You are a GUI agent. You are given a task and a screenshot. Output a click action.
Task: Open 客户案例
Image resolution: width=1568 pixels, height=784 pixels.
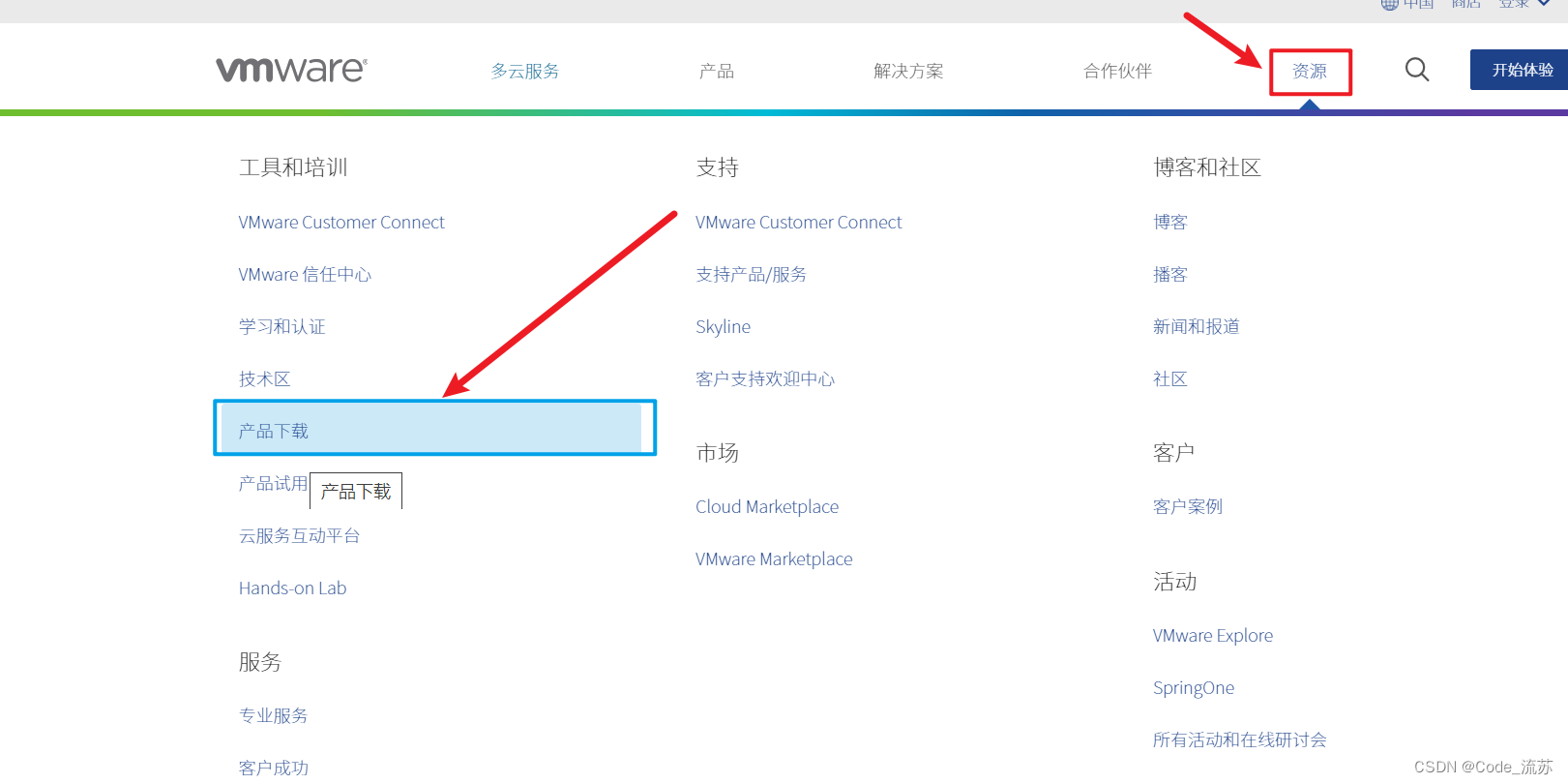(1188, 507)
